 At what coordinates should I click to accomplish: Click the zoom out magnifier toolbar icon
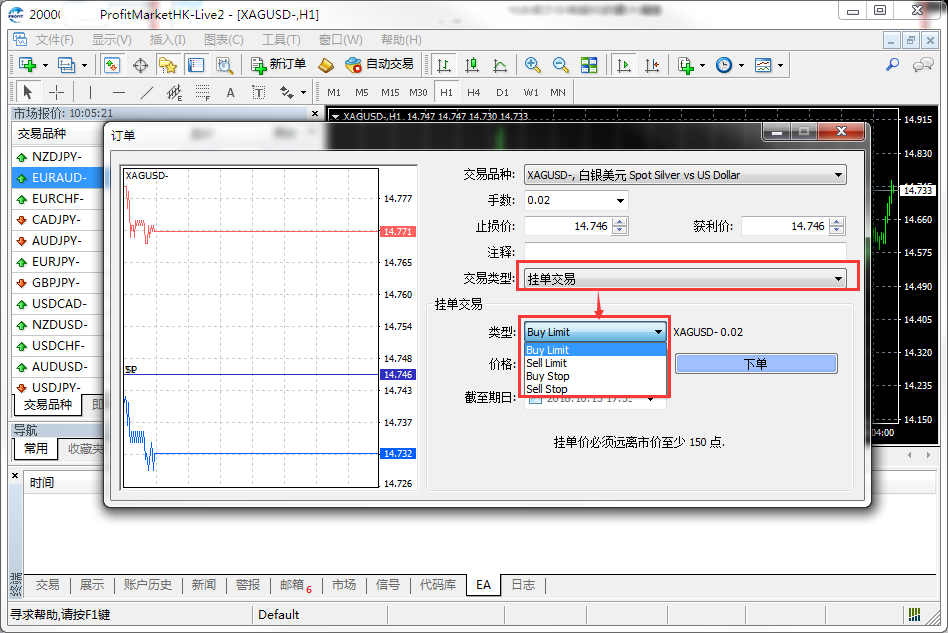[x=561, y=65]
